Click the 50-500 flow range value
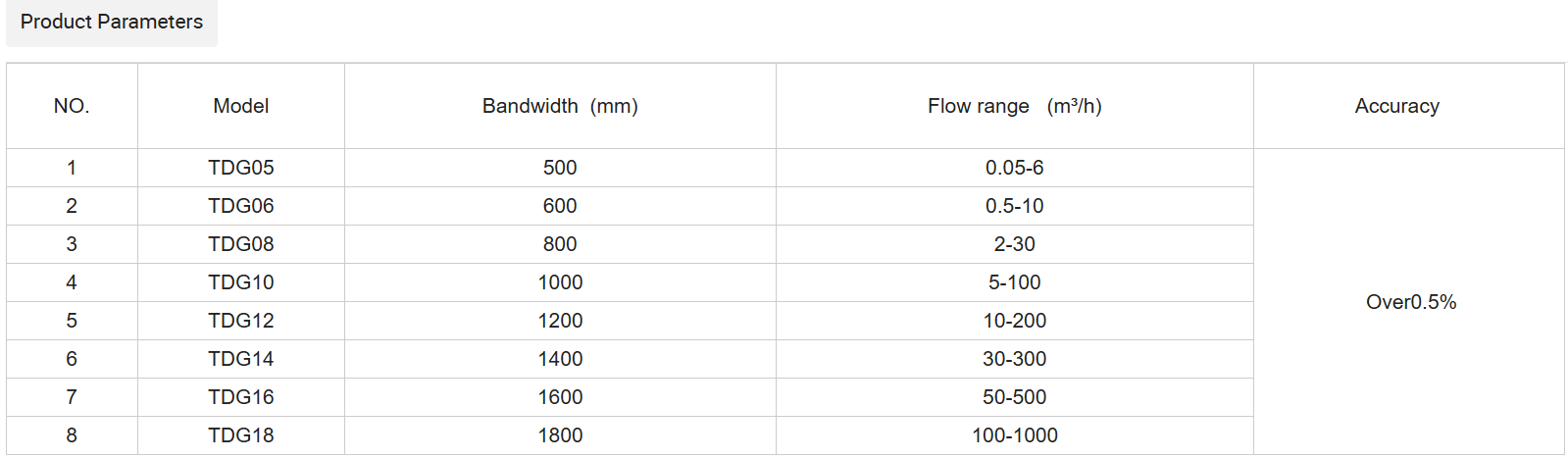Screen dimensions: 1568x458 point(1014,397)
